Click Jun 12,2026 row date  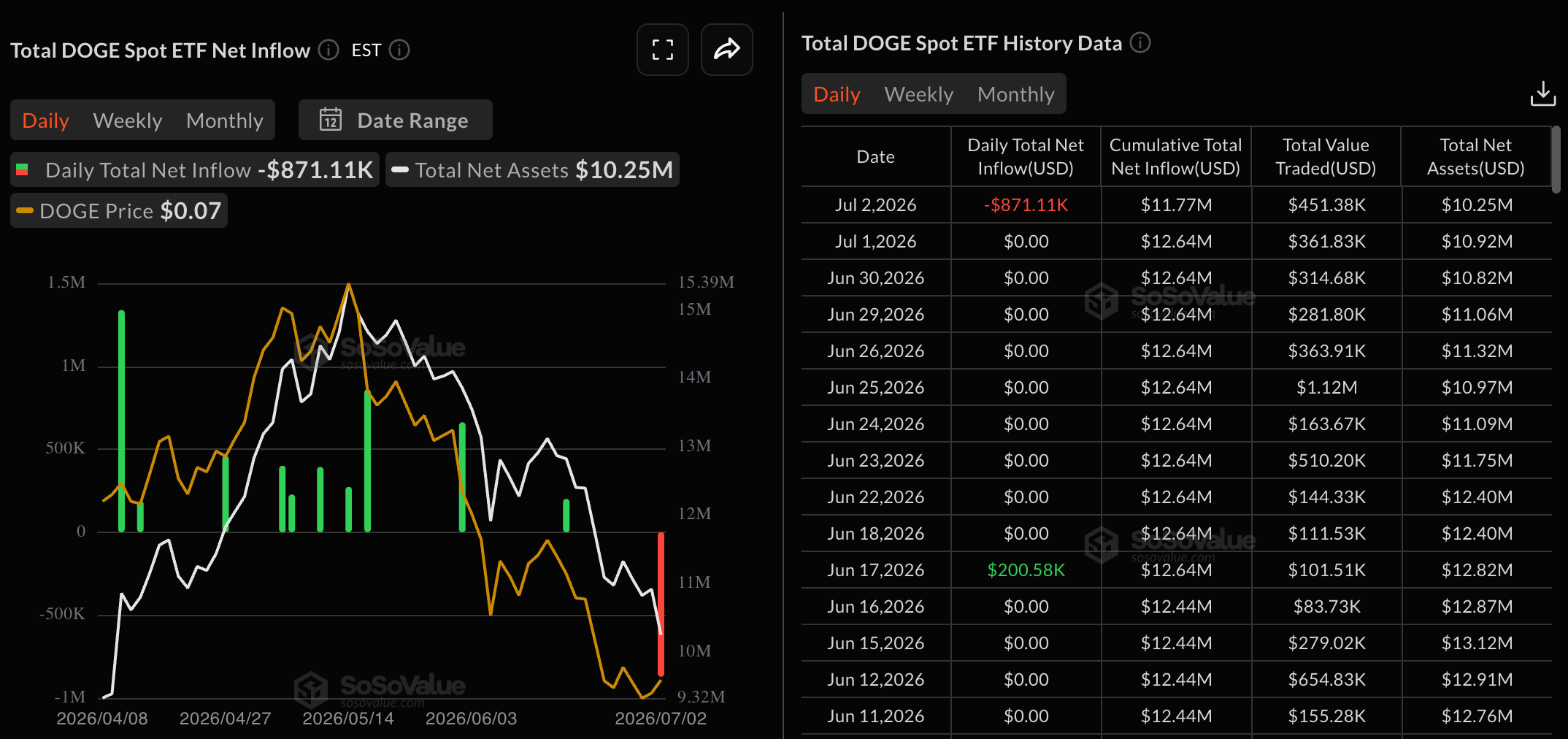tap(875, 680)
